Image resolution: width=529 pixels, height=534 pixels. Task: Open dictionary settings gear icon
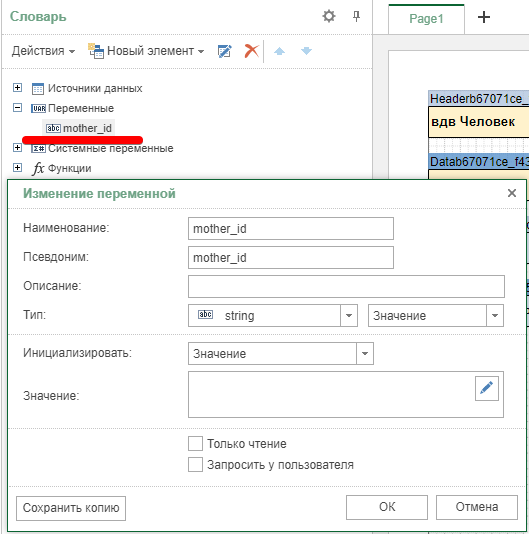pos(329,16)
